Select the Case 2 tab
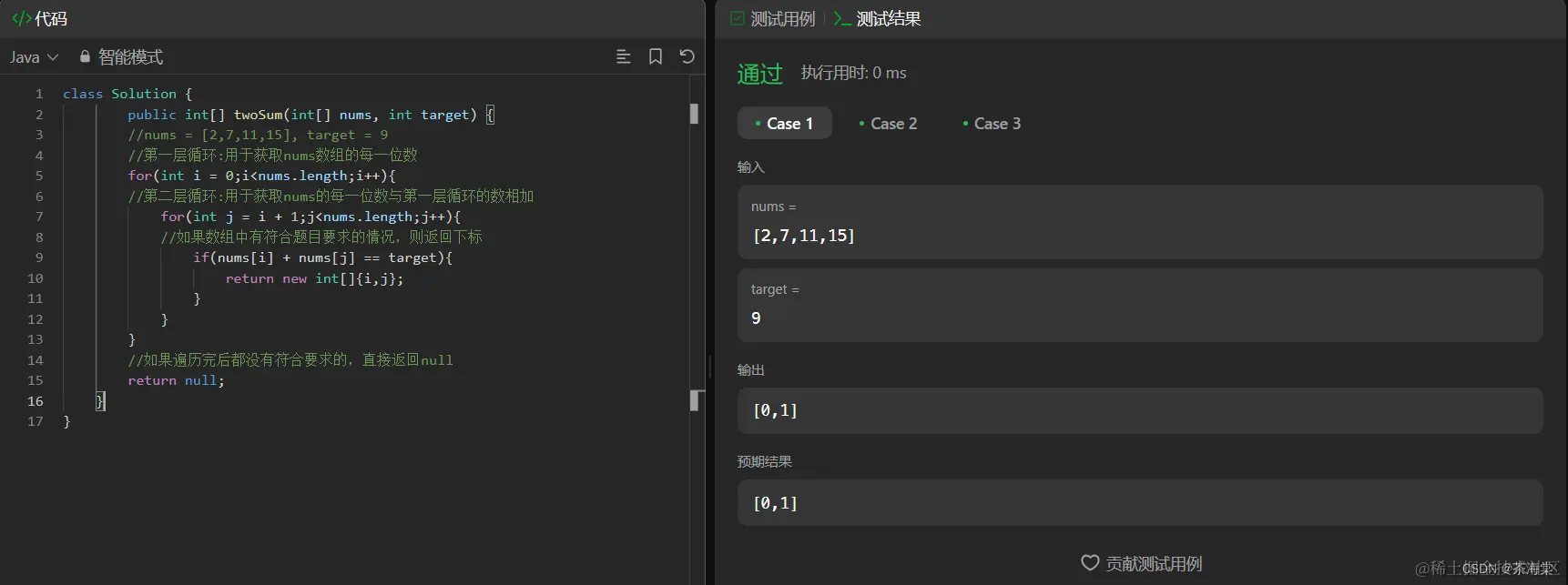 pos(888,124)
